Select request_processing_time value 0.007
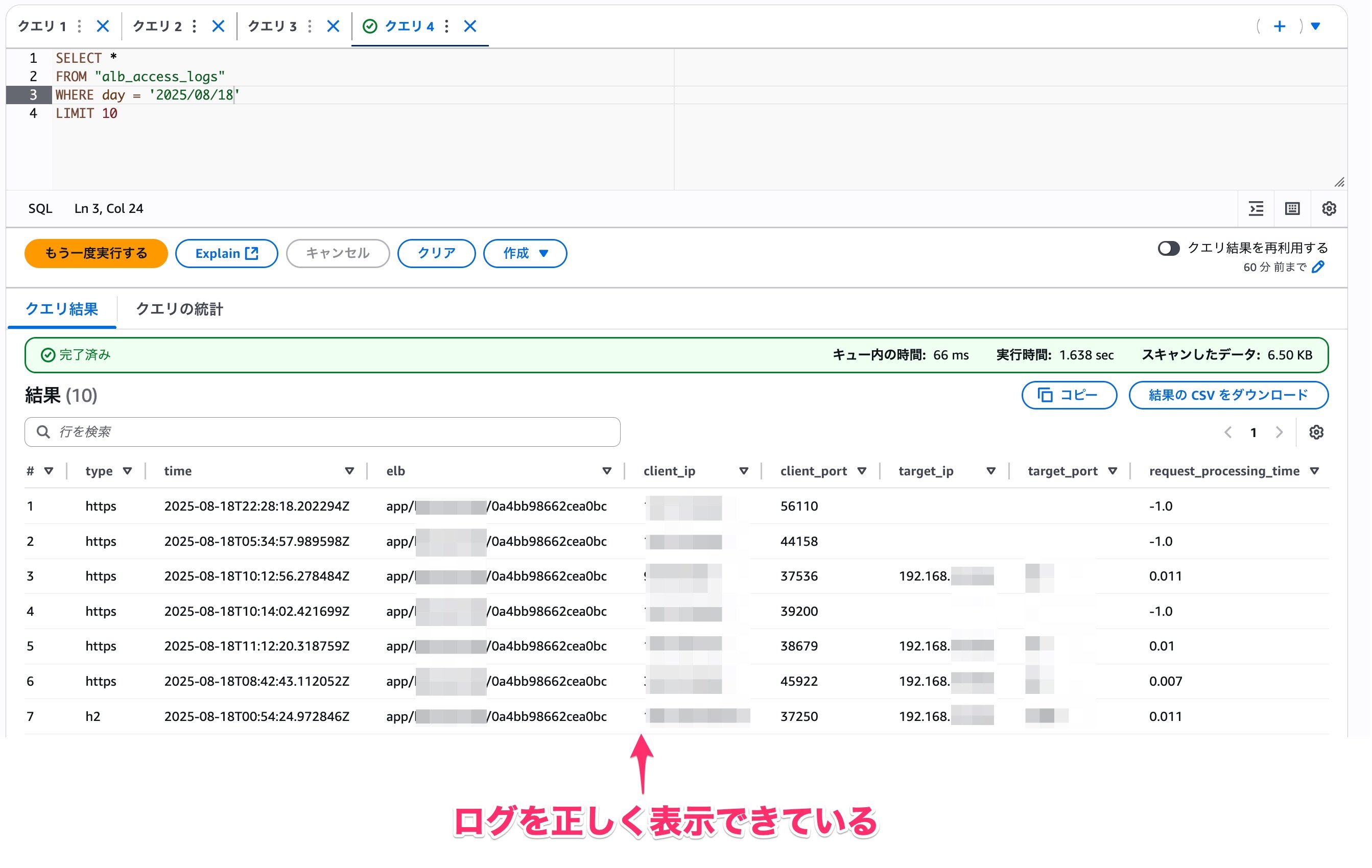The height and width of the screenshot is (868, 1372). [1165, 681]
